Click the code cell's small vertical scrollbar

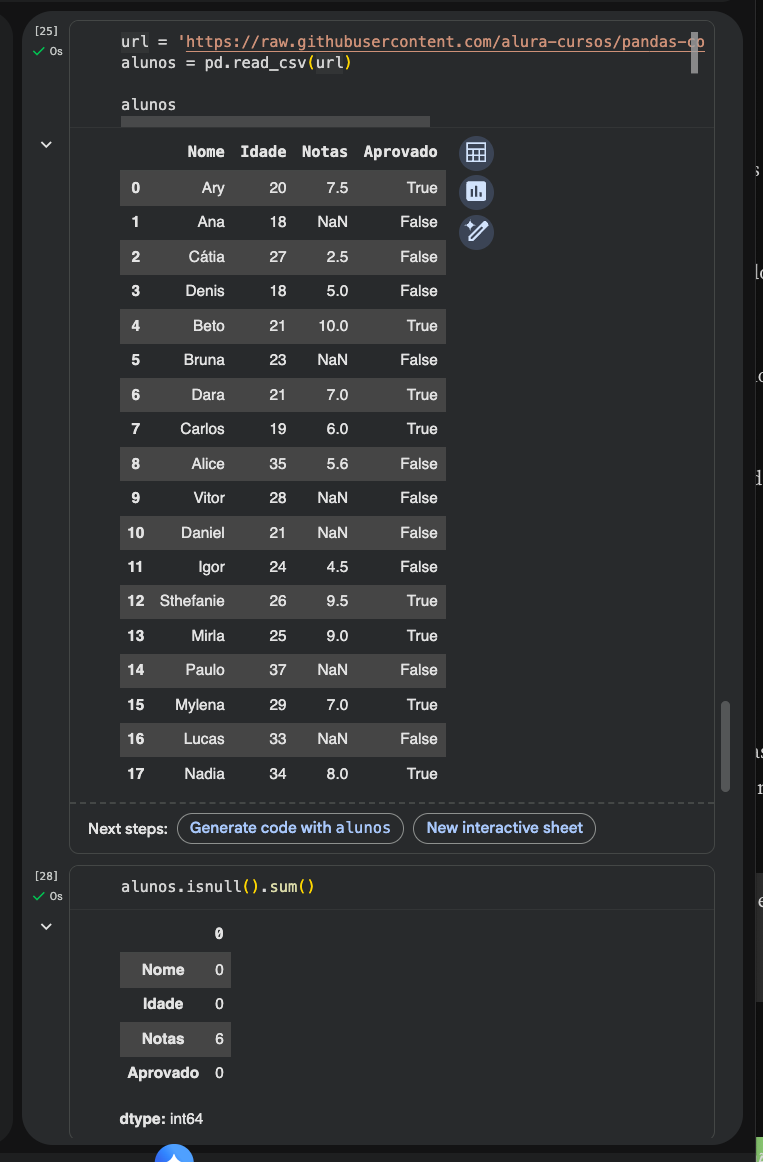click(x=694, y=52)
